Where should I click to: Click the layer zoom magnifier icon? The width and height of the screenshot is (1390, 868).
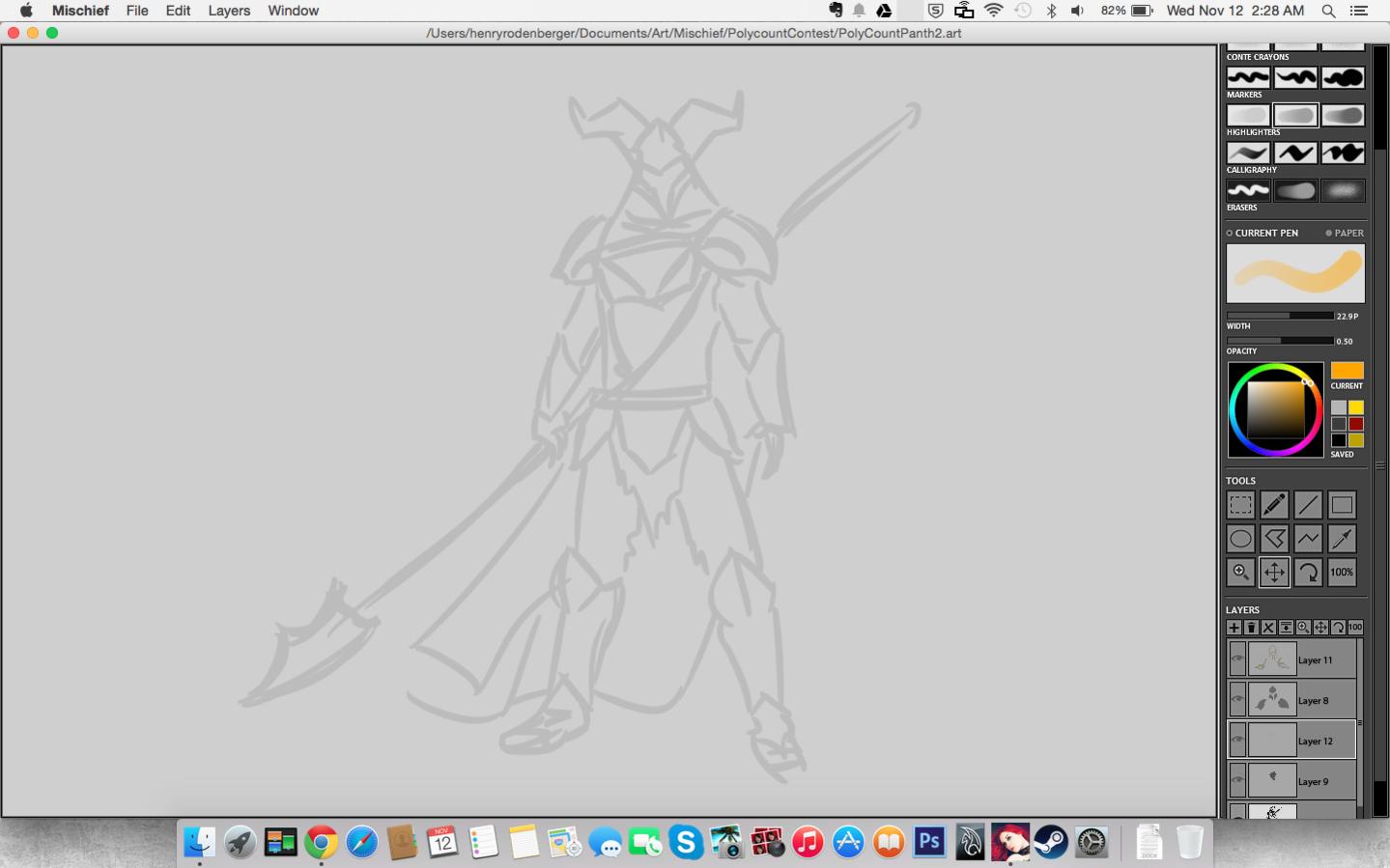1303,628
